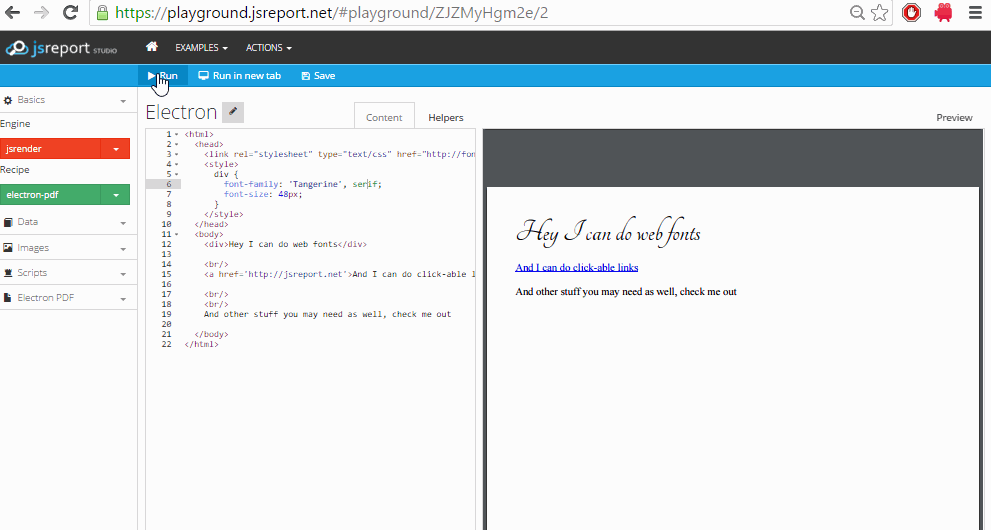Open the browser hamburger menu
This screenshot has width=991, height=530.
tap(975, 13)
